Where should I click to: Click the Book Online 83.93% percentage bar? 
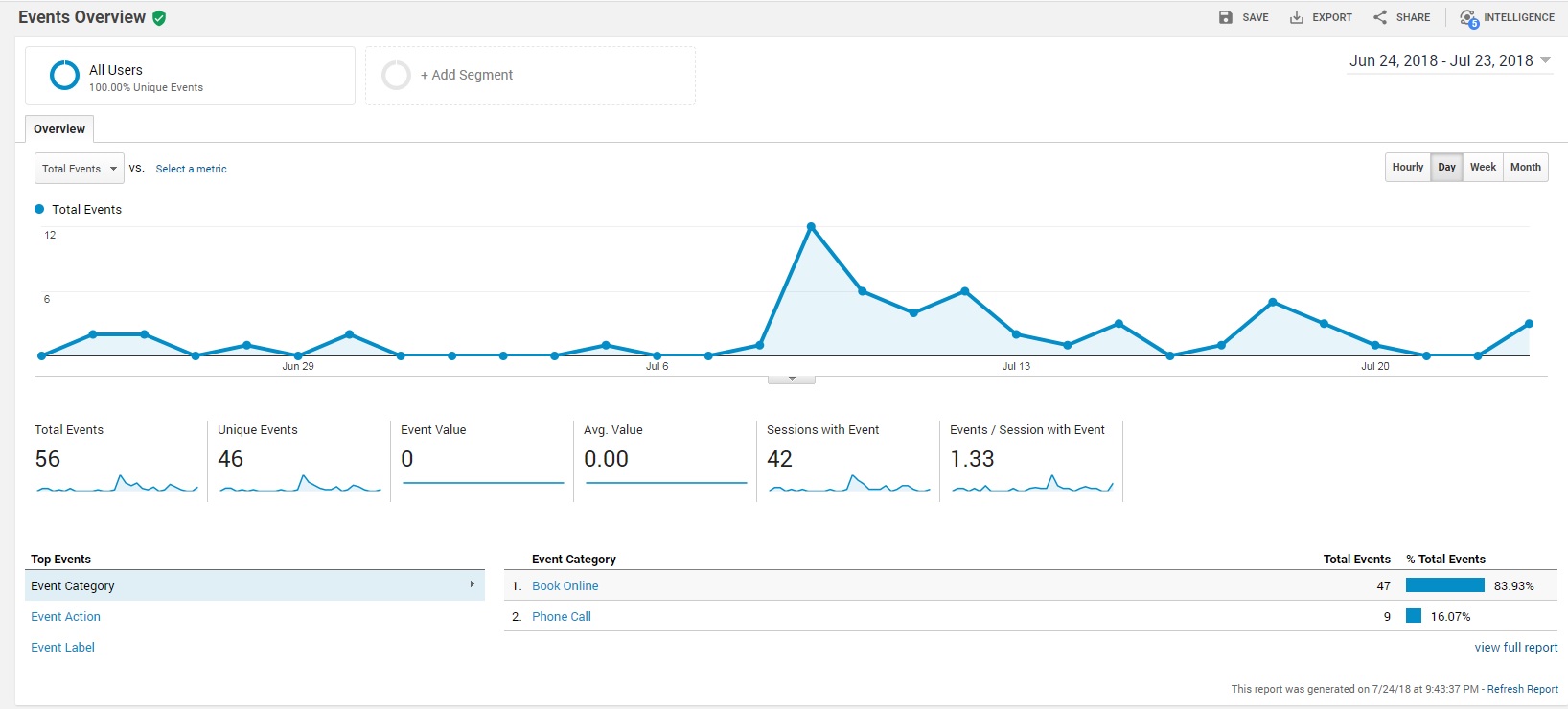click(x=1444, y=585)
